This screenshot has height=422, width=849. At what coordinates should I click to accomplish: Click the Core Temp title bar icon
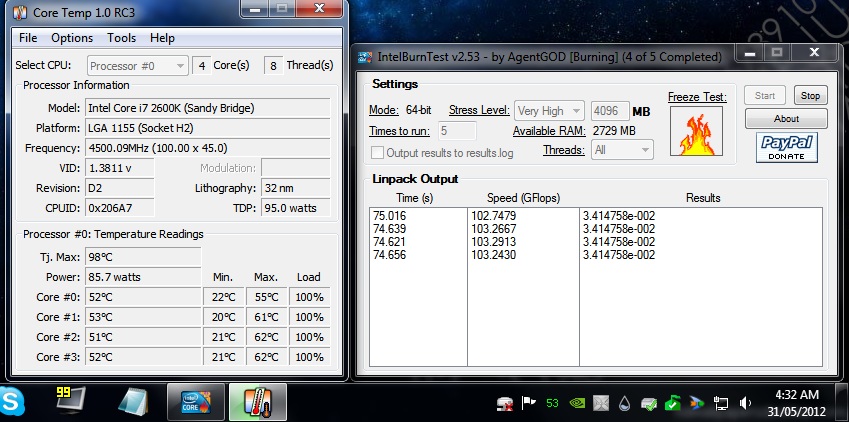(20, 12)
